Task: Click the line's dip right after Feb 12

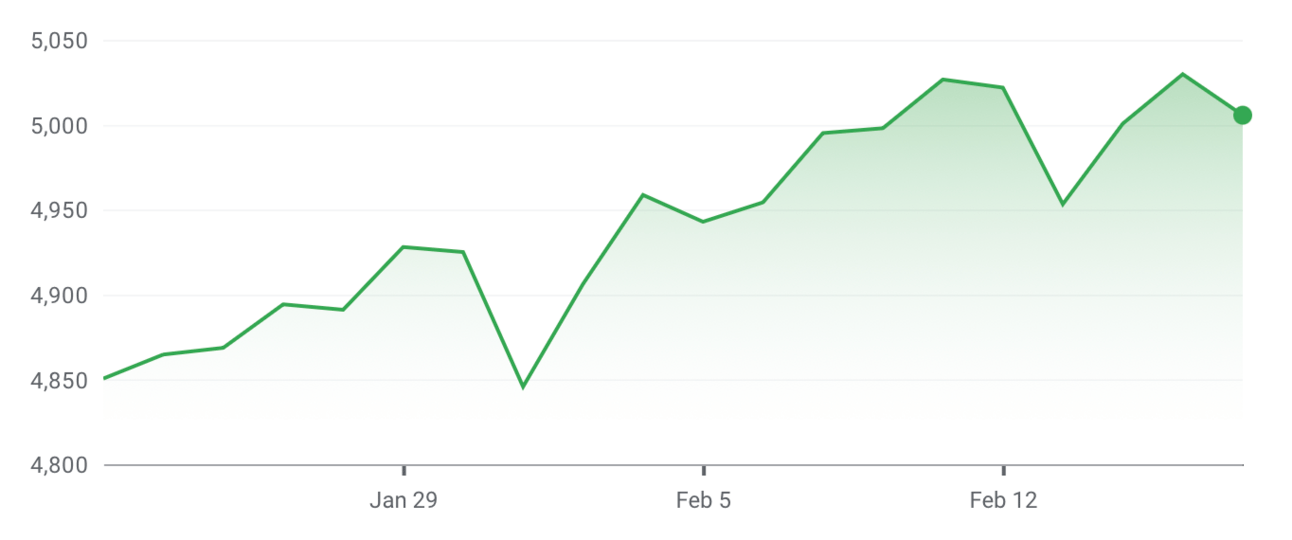Action: 1062,204
